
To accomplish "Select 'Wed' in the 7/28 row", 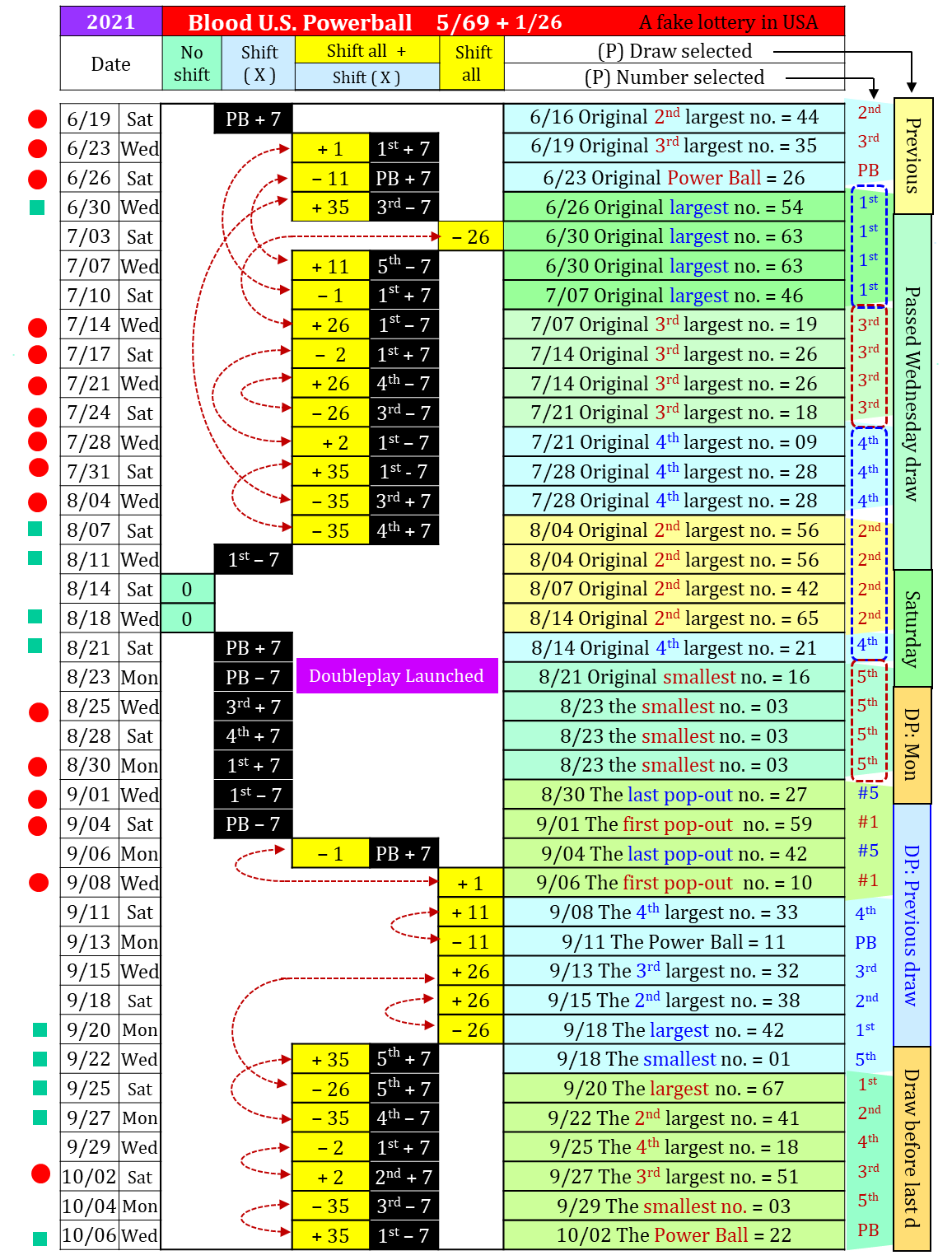I will tap(140, 443).
